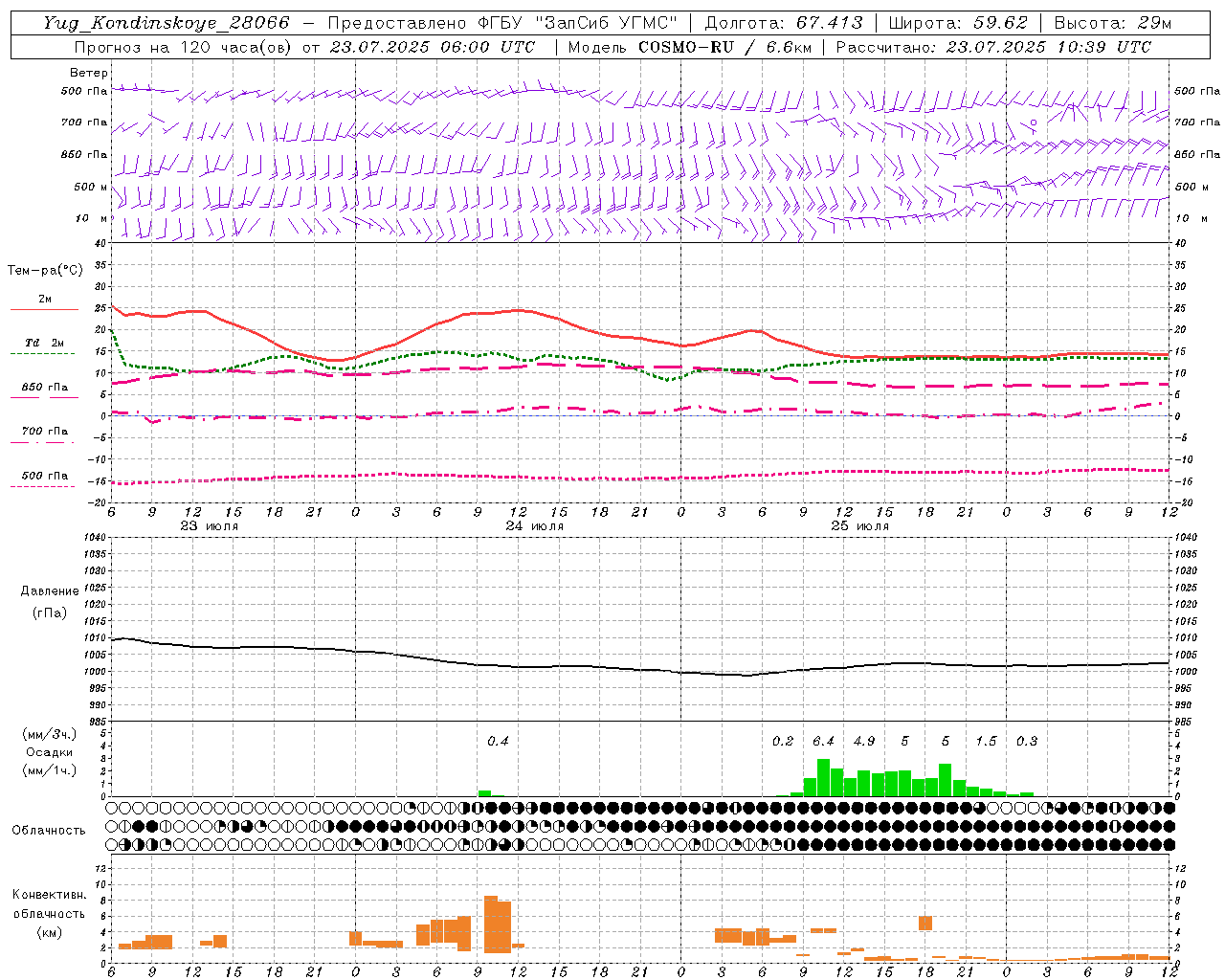Click the 0.2 precipitation total value

[x=783, y=742]
